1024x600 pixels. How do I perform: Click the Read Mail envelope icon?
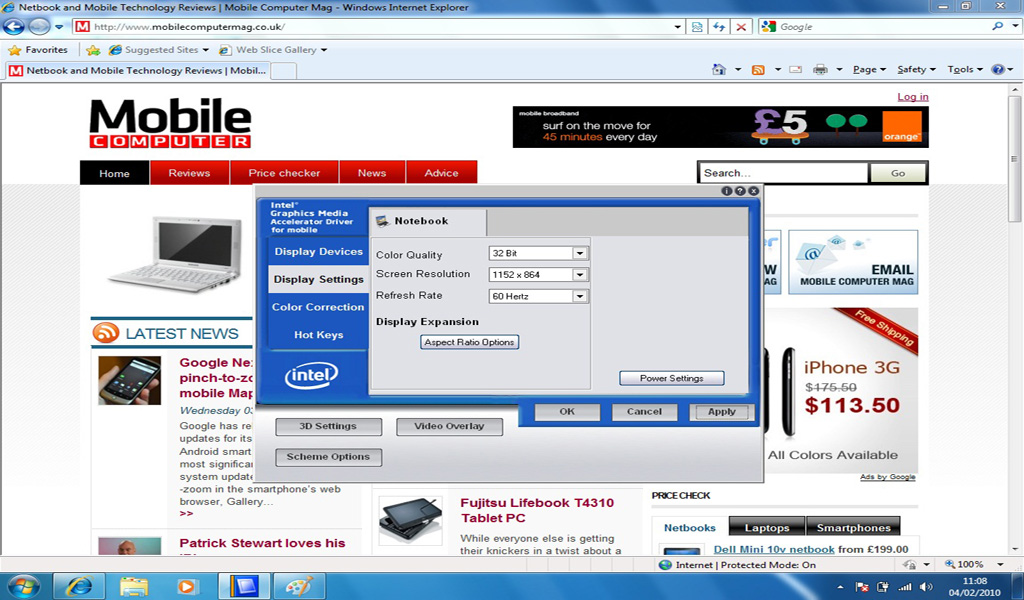pos(795,69)
